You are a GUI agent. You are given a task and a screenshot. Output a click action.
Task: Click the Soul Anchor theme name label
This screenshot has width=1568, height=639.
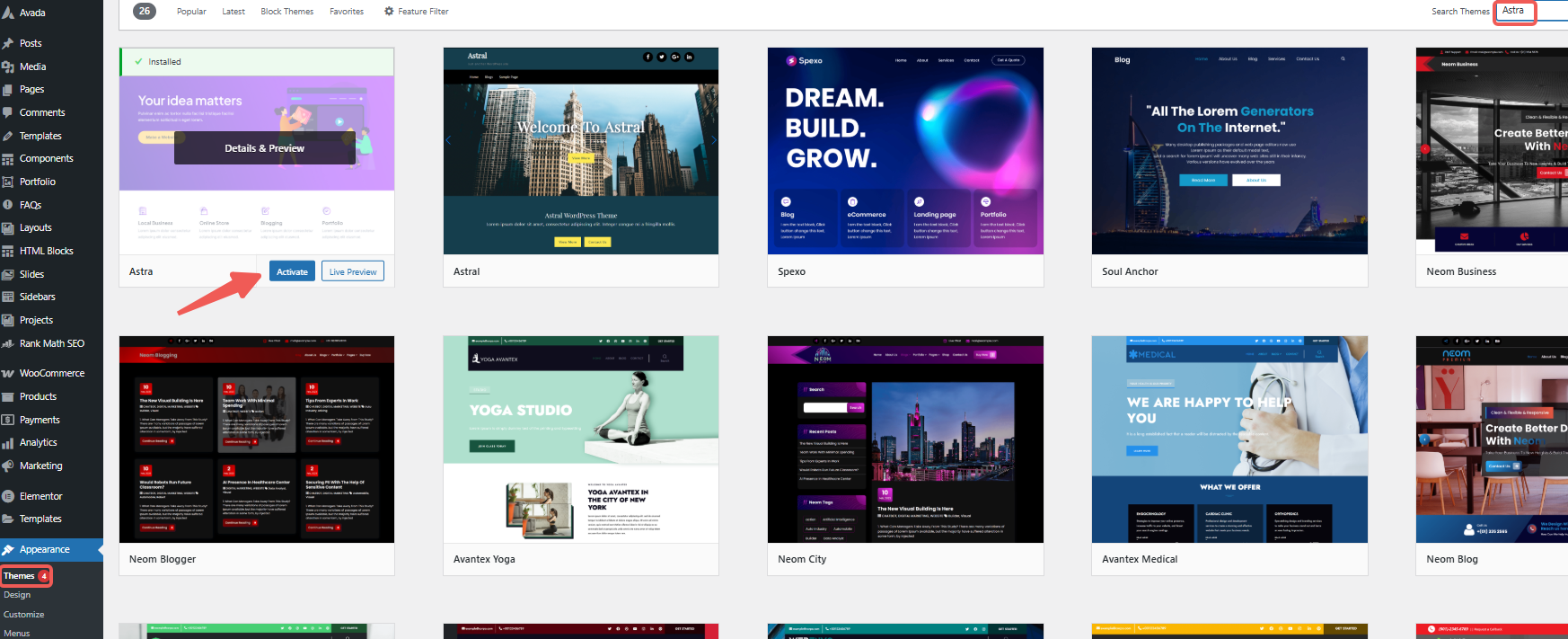1130,271
